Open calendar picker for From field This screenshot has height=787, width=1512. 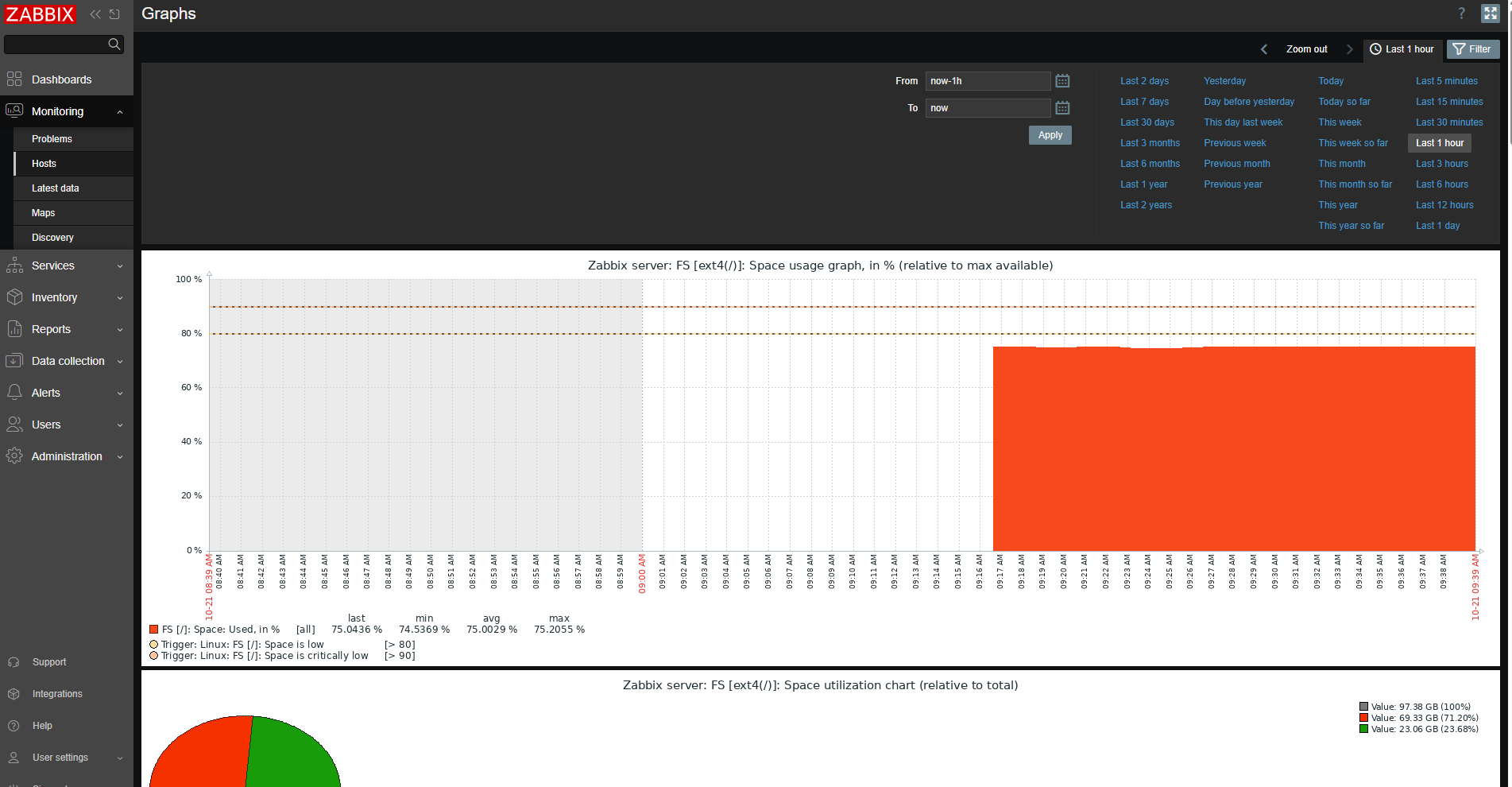click(x=1062, y=81)
